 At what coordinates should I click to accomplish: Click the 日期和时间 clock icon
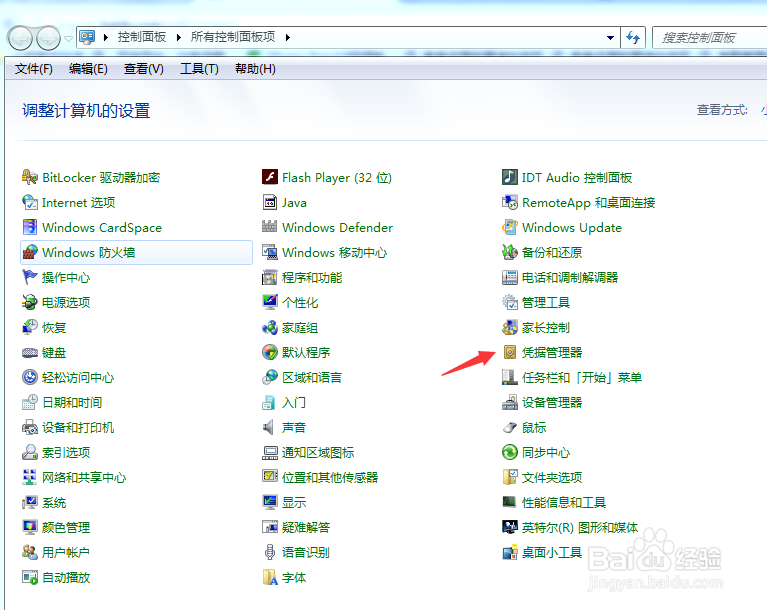coord(30,402)
